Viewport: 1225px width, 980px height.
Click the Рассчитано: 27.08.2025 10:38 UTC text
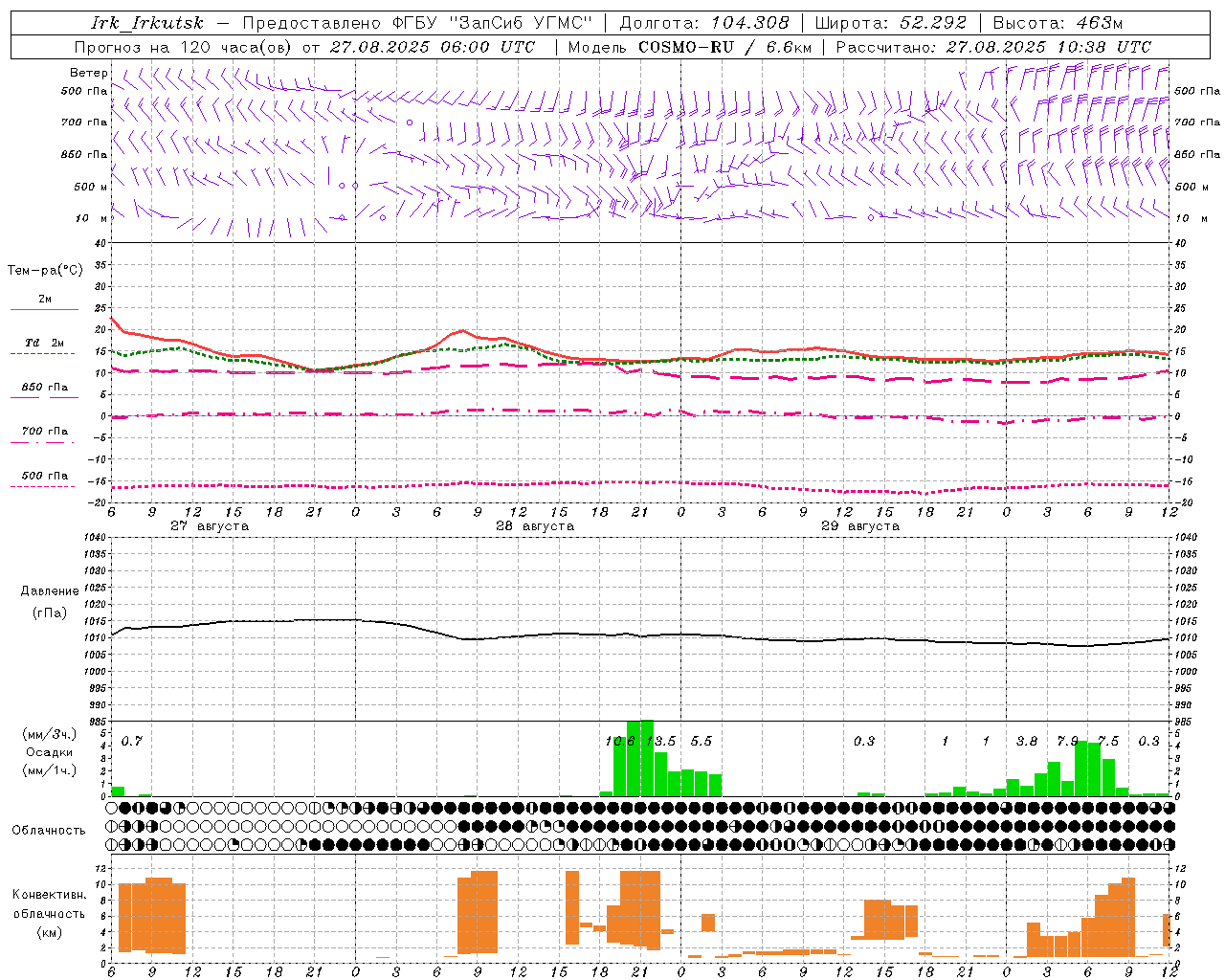pos(993,47)
